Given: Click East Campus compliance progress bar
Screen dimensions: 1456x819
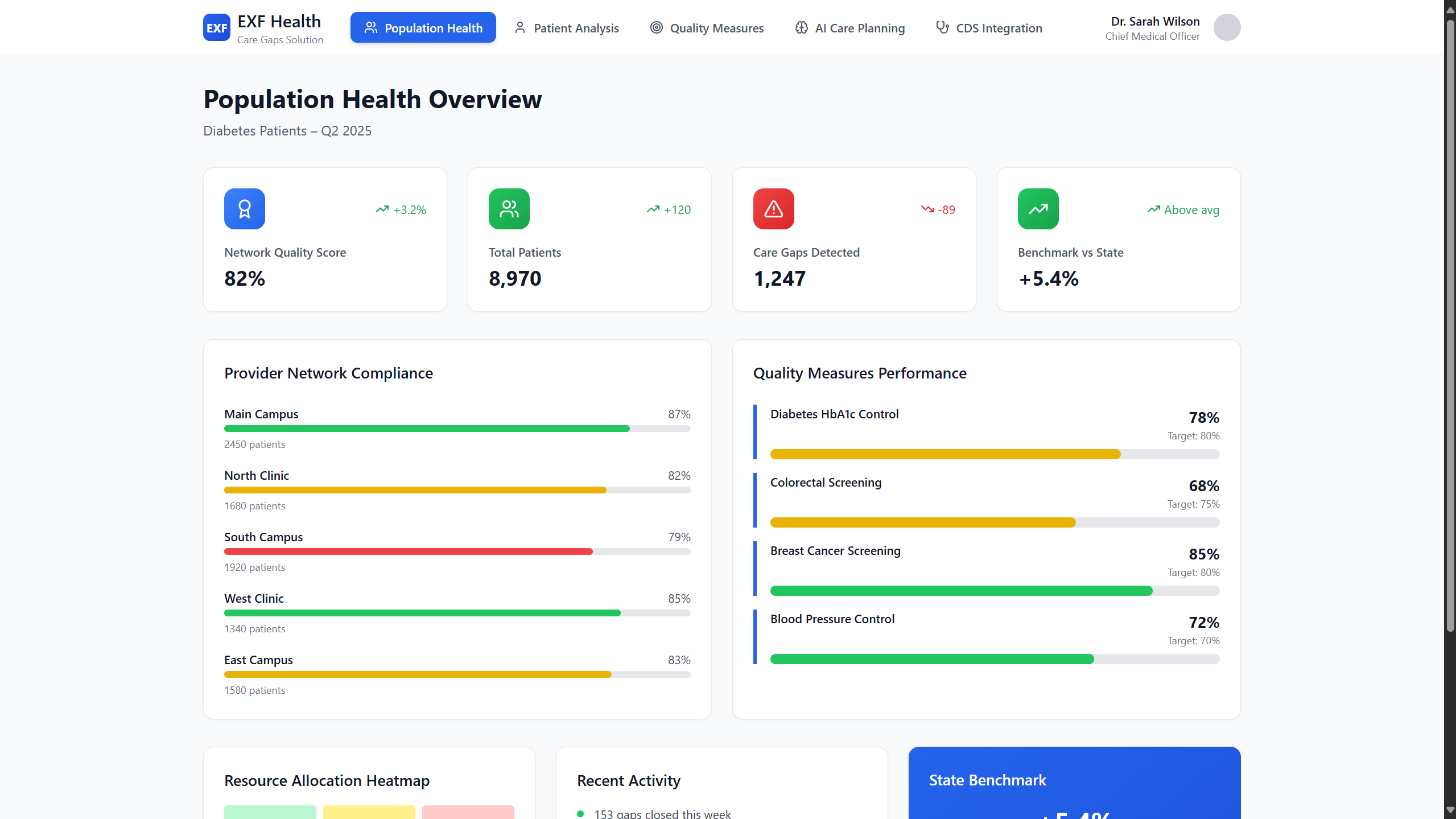Looking at the screenshot, I should coord(457,674).
